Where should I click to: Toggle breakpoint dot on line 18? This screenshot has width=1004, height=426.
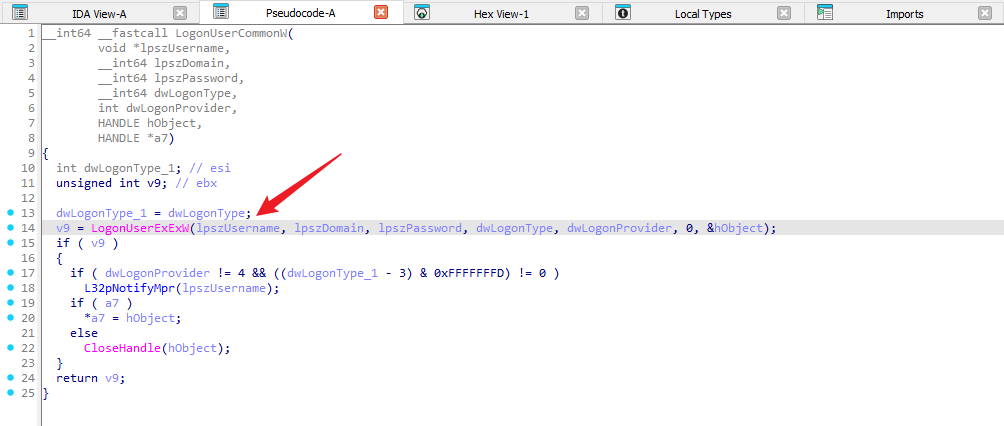click(9, 288)
